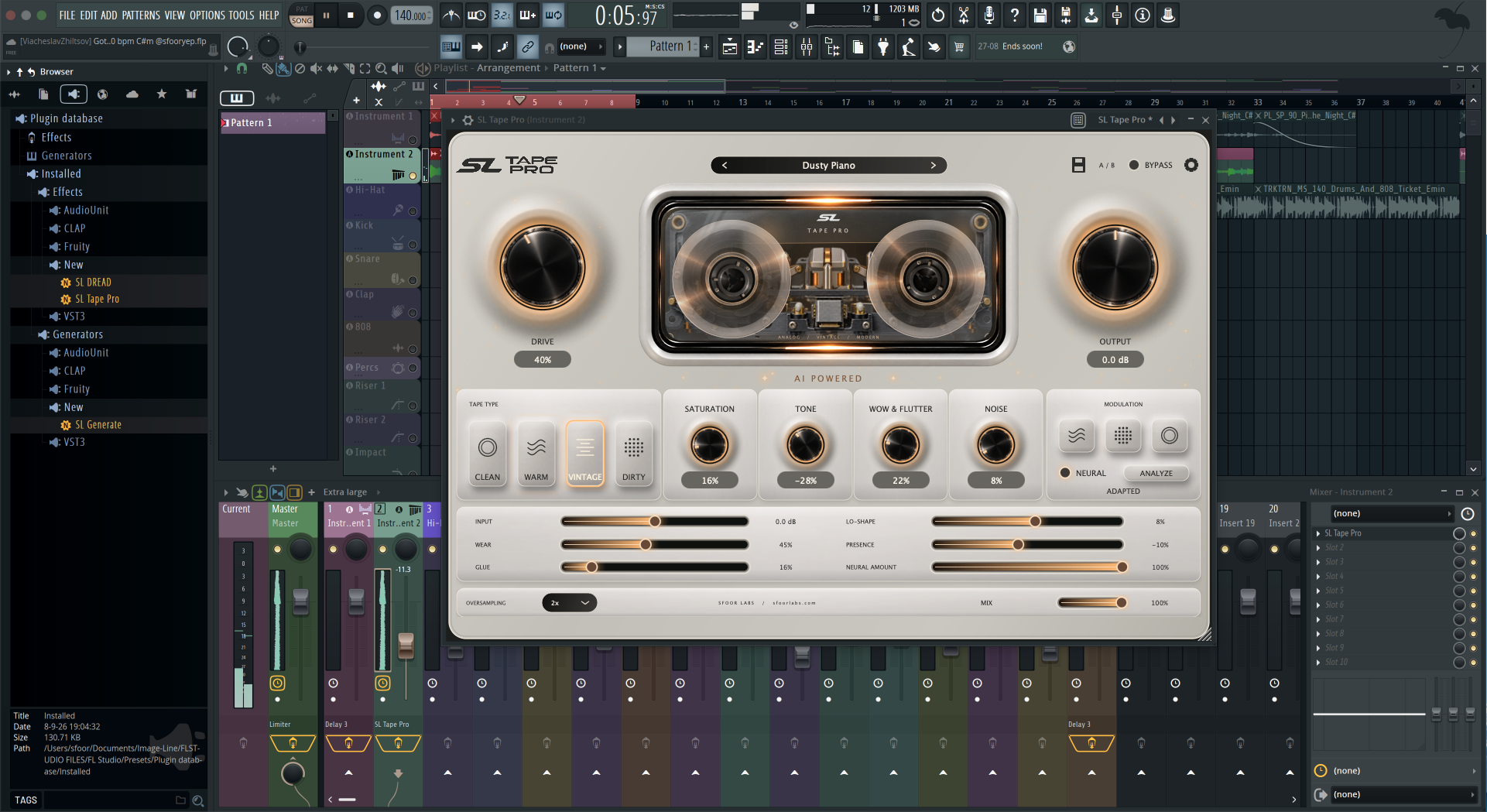Open the PATTERNS menu

click(x=141, y=15)
